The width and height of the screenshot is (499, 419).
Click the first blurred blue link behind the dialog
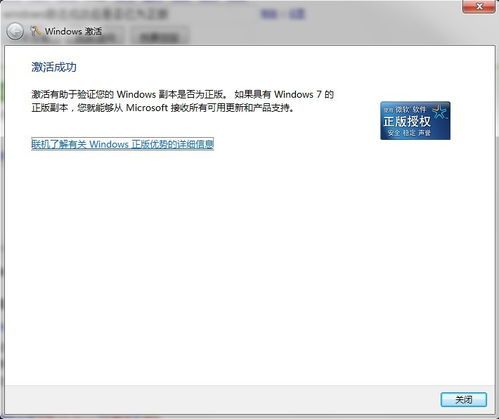pos(269,14)
